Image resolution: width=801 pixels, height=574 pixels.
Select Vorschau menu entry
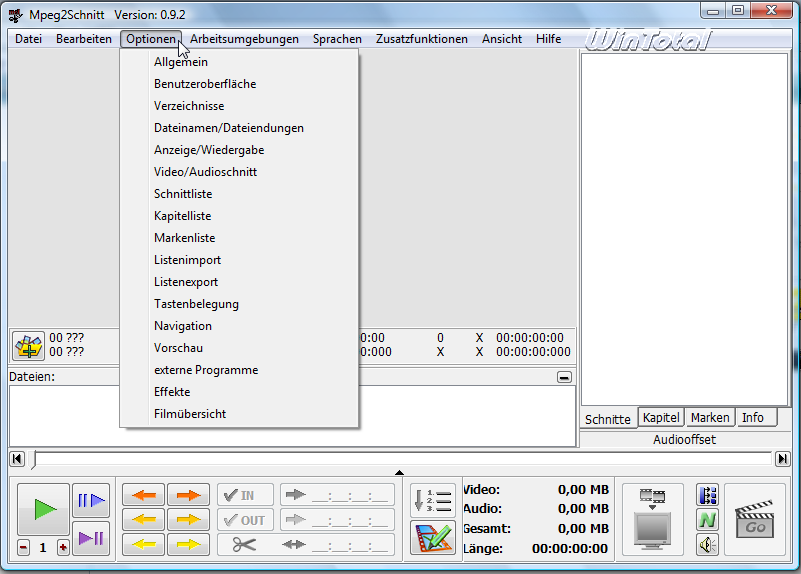pos(239,347)
